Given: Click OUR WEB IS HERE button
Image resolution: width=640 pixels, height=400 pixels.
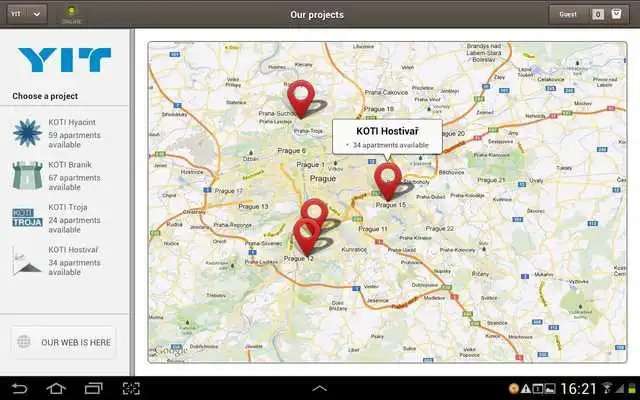Looking at the screenshot, I should coord(64,342).
